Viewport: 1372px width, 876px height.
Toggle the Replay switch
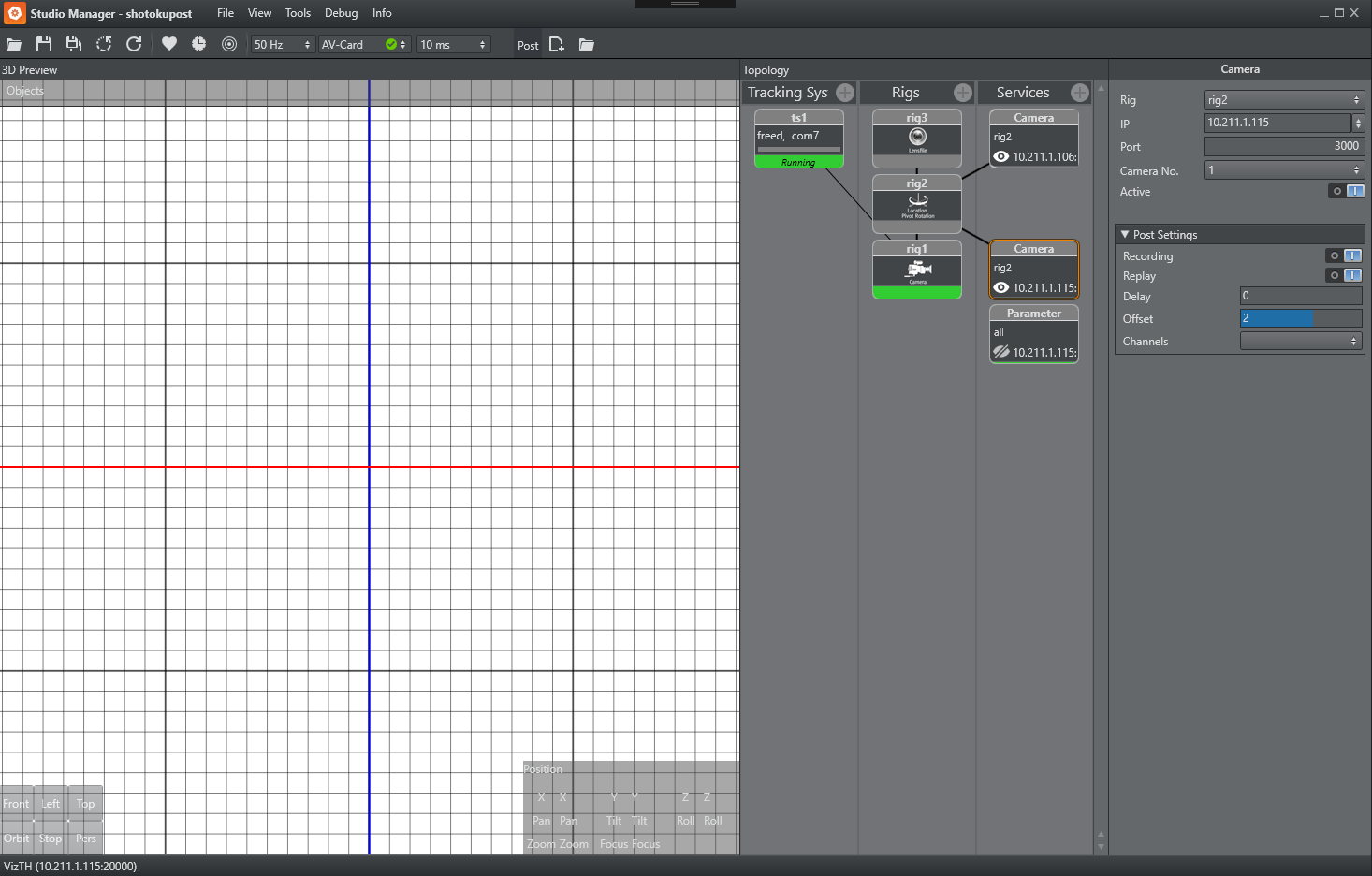(x=1344, y=275)
